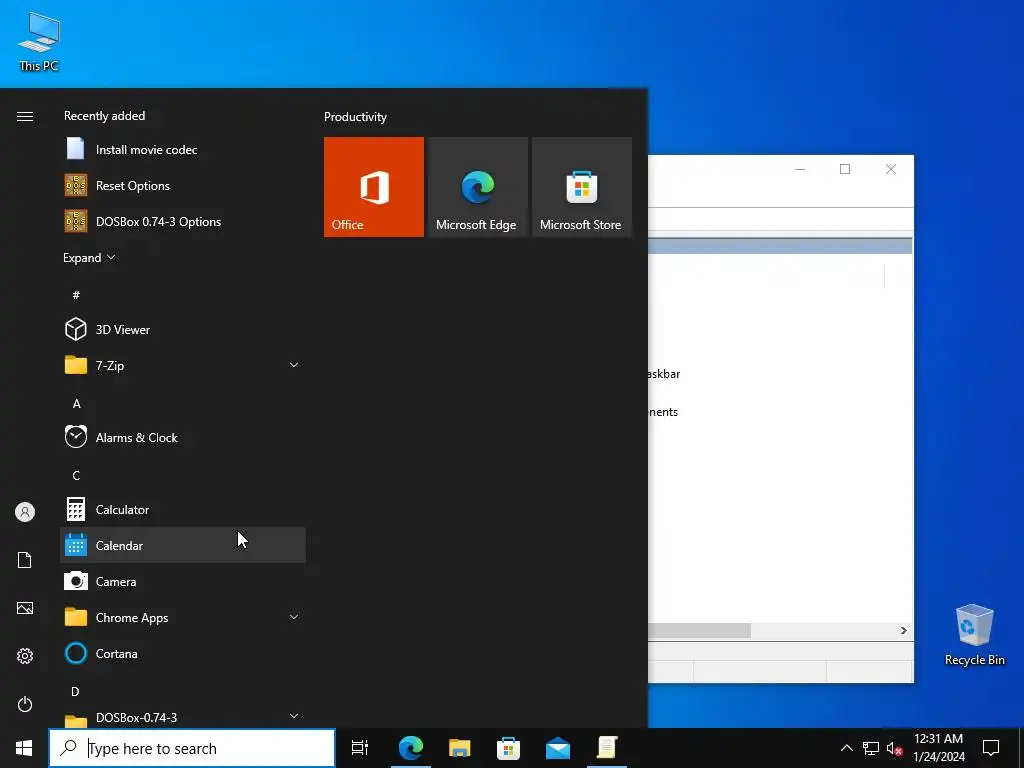Click right arrow of background window scrollbar
This screenshot has height=768, width=1024.
coord(904,631)
